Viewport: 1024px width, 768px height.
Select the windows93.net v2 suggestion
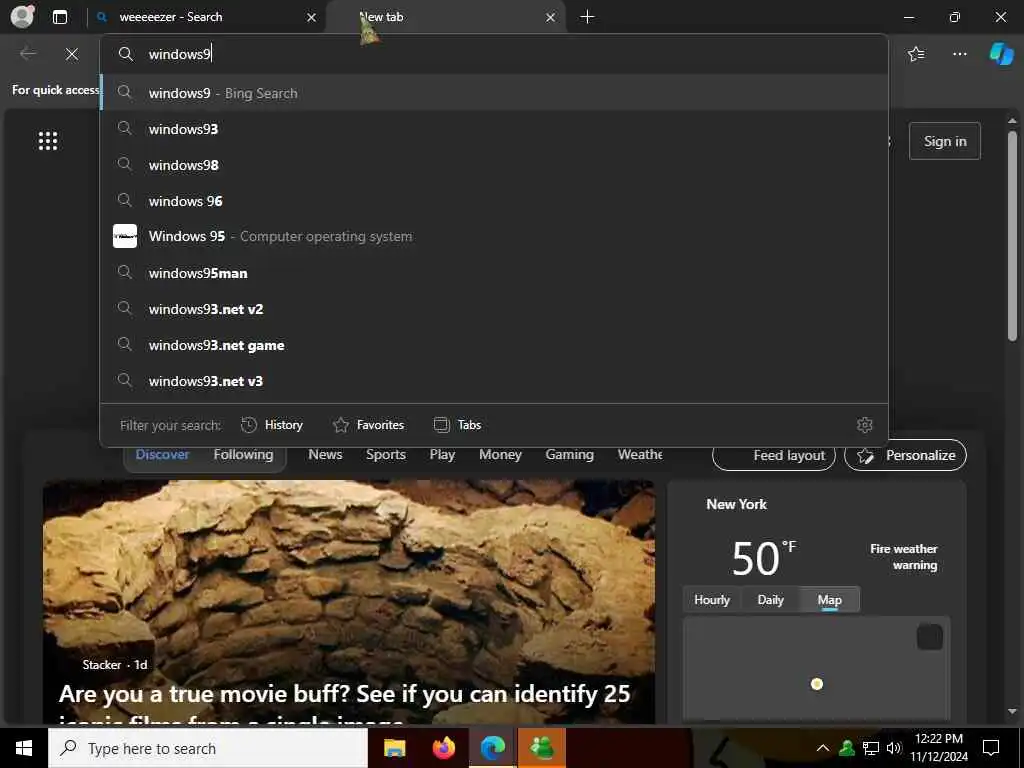pos(494,309)
